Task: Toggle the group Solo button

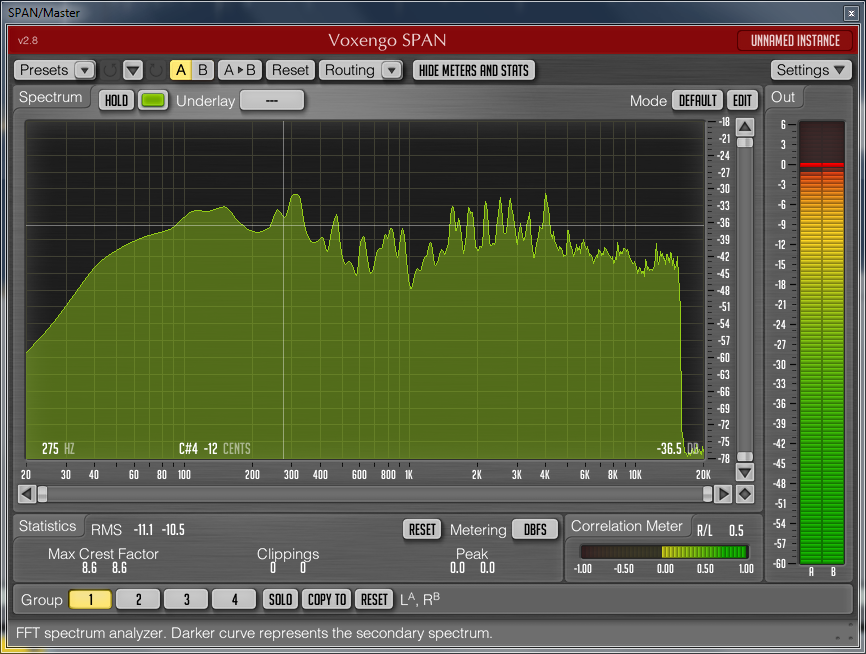Action: coord(281,599)
